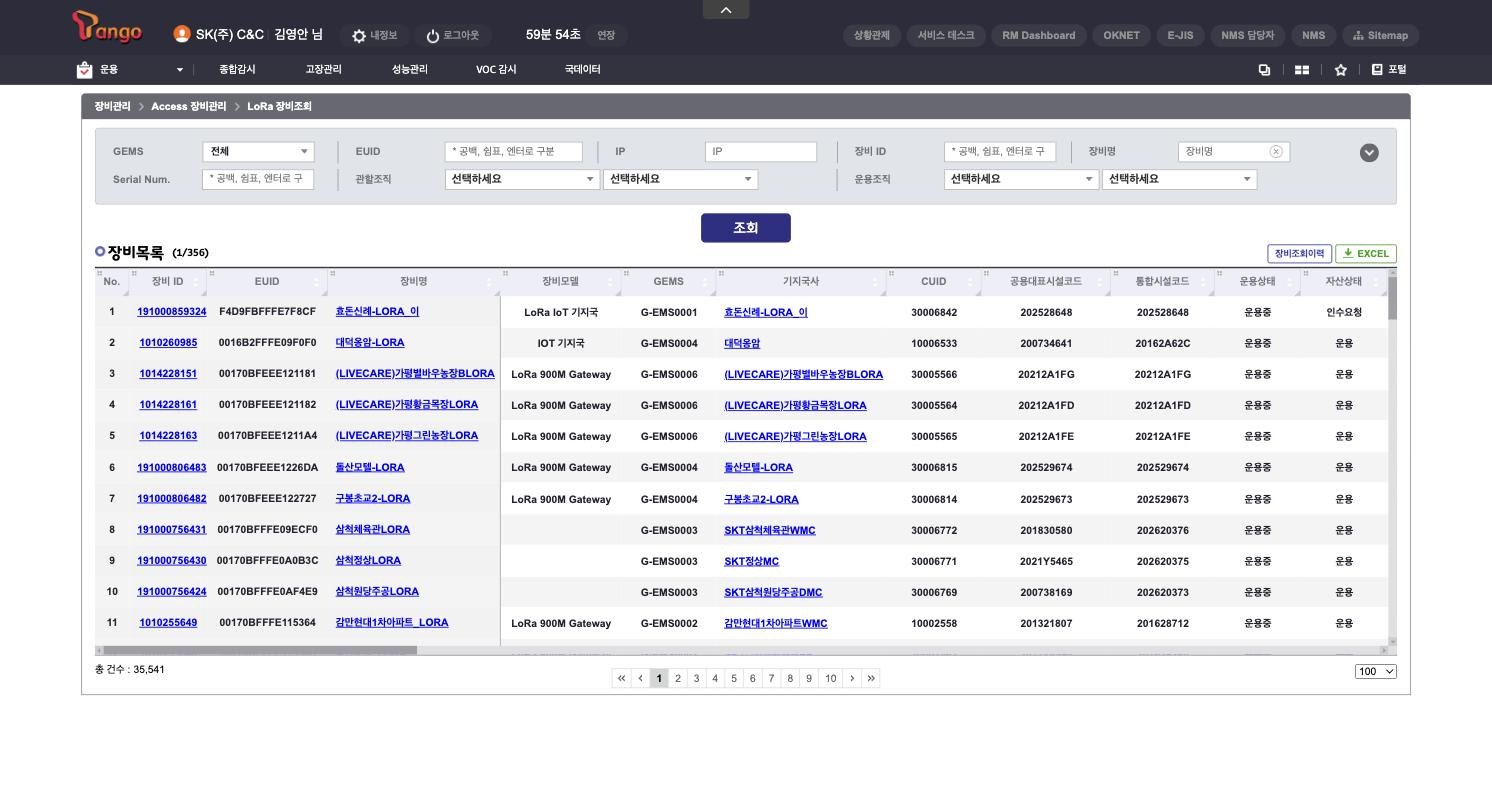Click the grid layout view icon
The width and height of the screenshot is (1492, 812).
coord(1302,70)
